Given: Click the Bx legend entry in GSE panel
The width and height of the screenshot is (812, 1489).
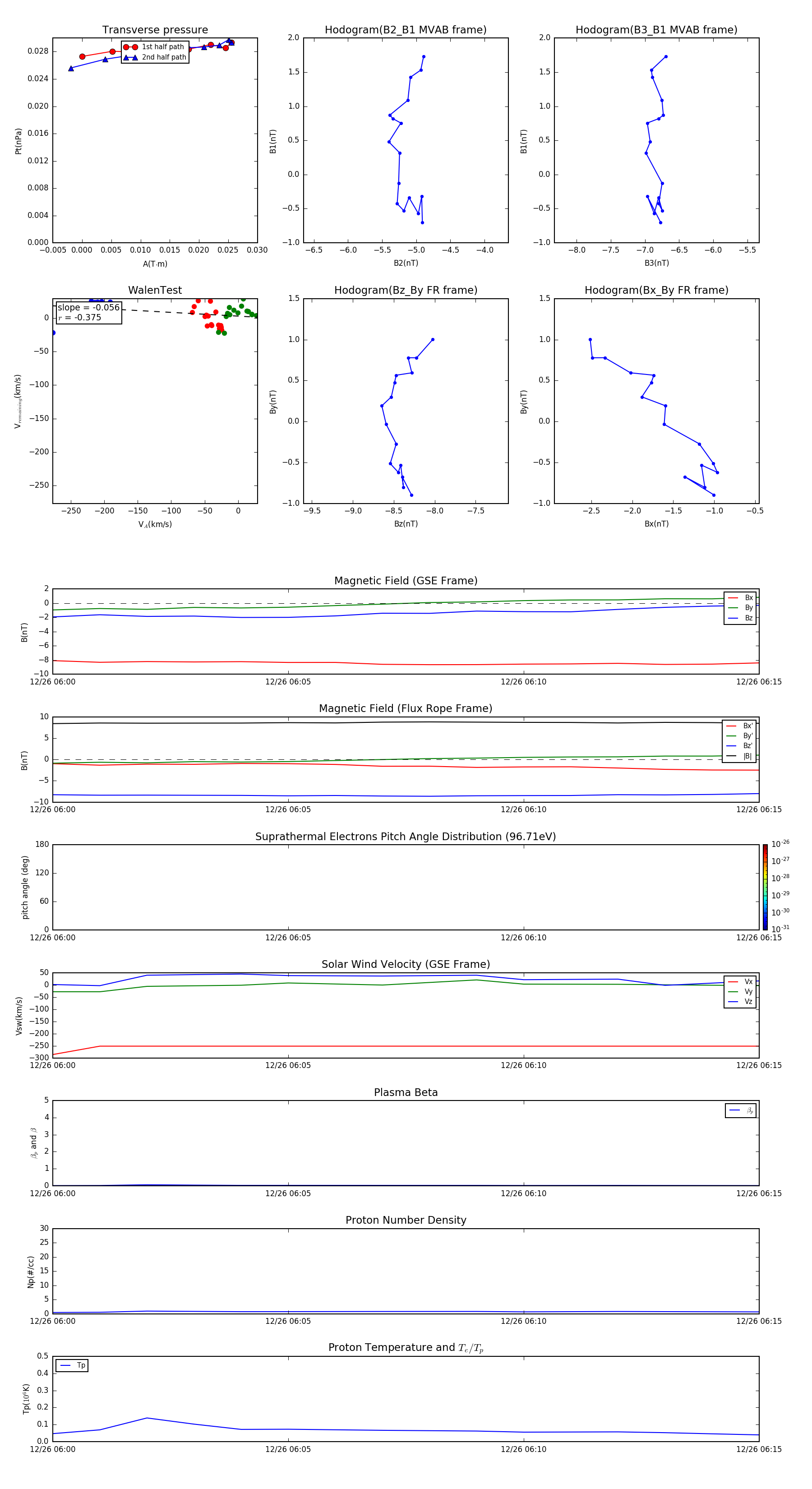Looking at the screenshot, I should point(740,598).
